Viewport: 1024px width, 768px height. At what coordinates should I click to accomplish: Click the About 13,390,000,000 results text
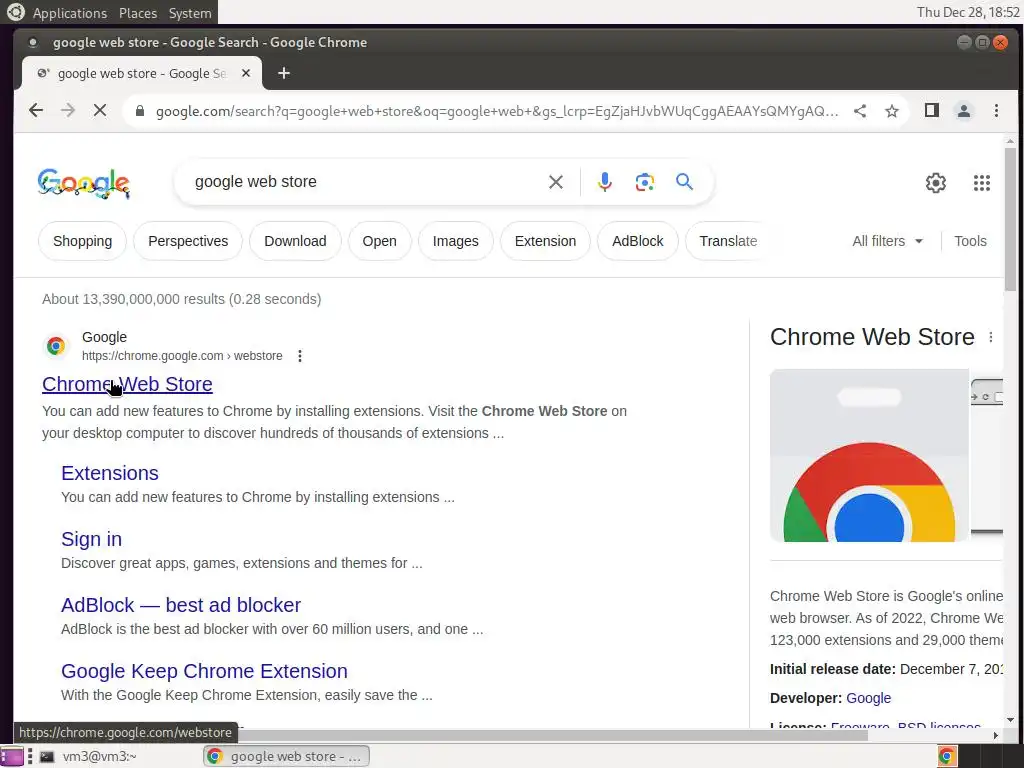182,299
